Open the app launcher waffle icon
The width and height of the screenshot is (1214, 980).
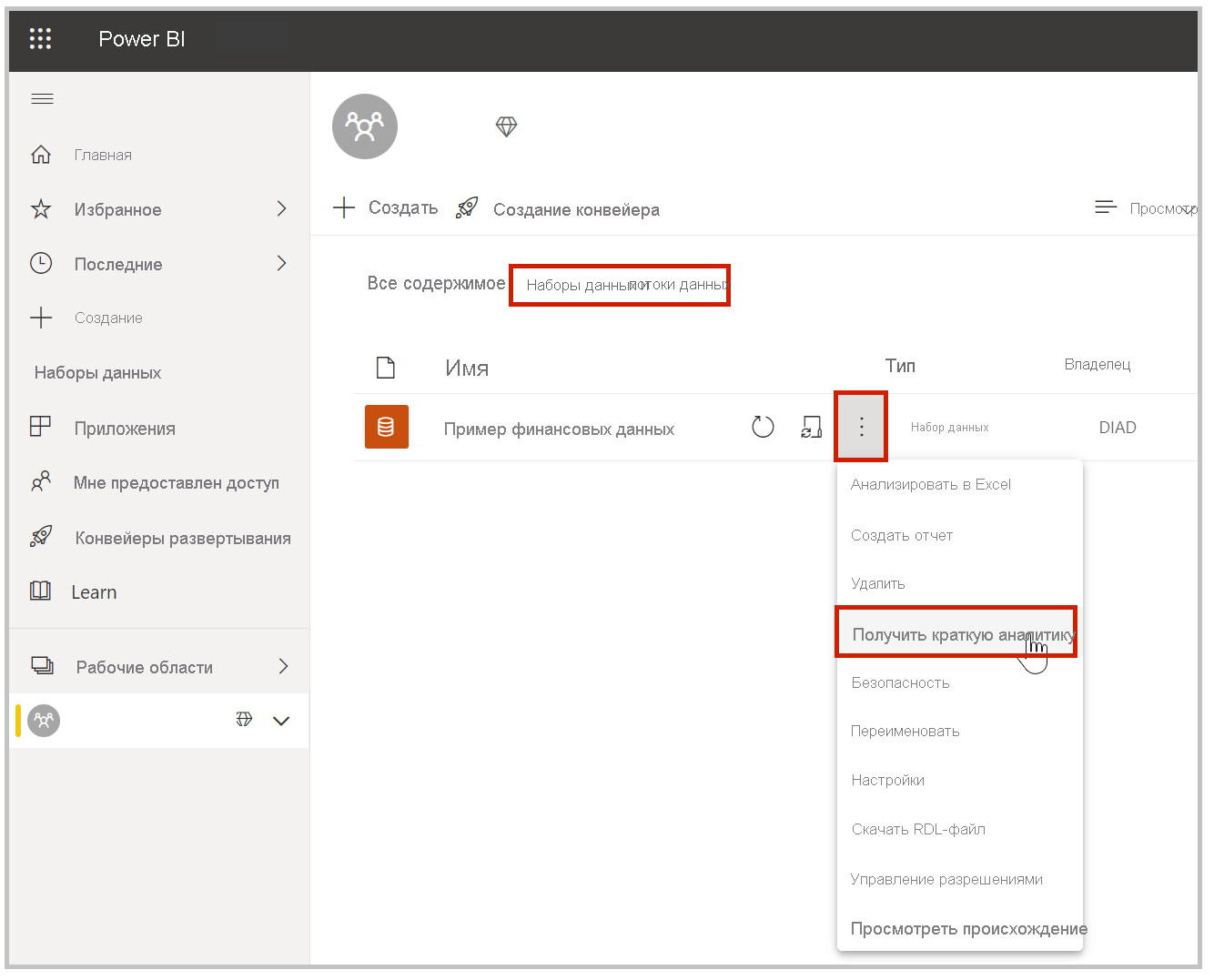click(40, 38)
